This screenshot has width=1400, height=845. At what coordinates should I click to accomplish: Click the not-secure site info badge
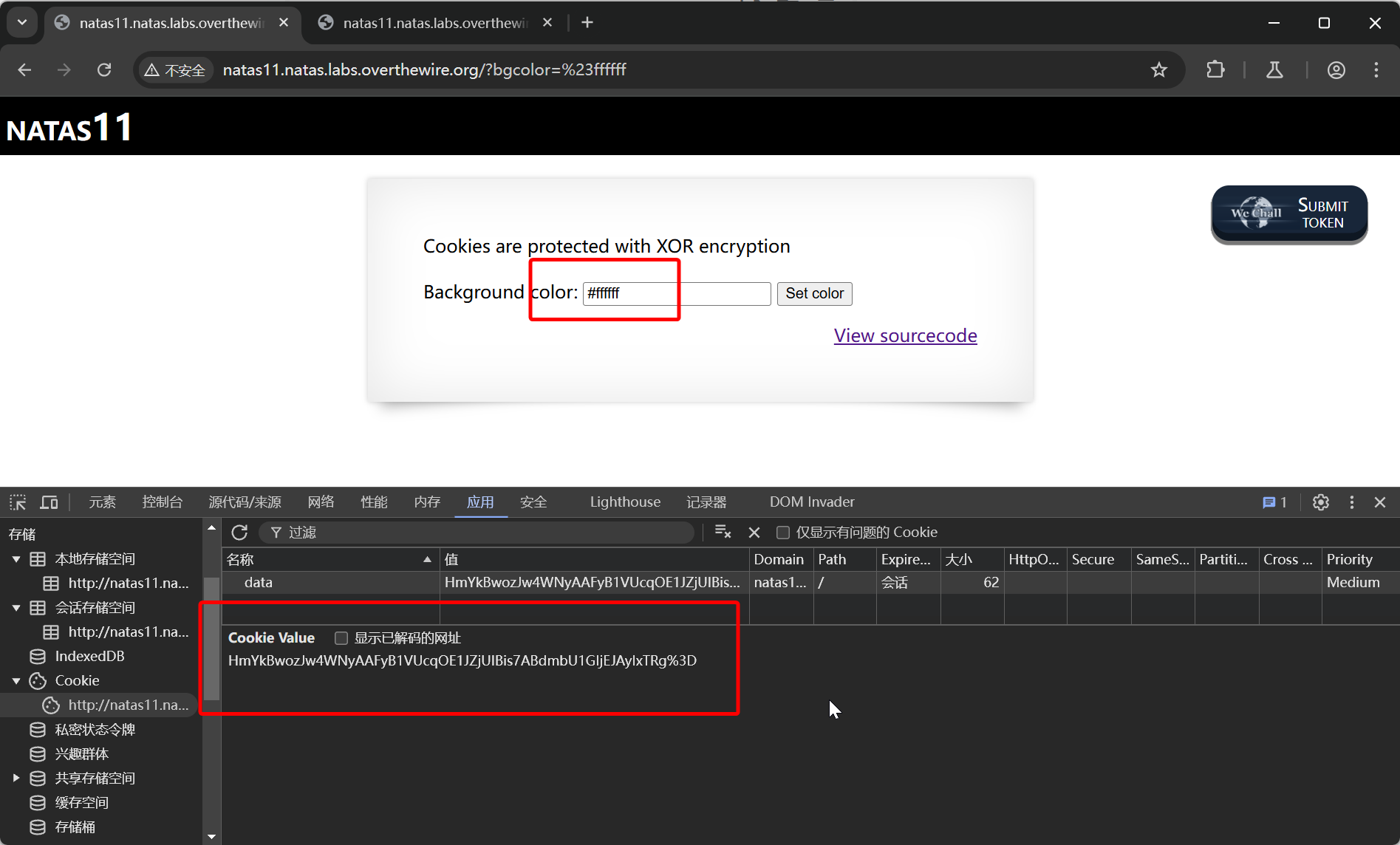(x=175, y=69)
